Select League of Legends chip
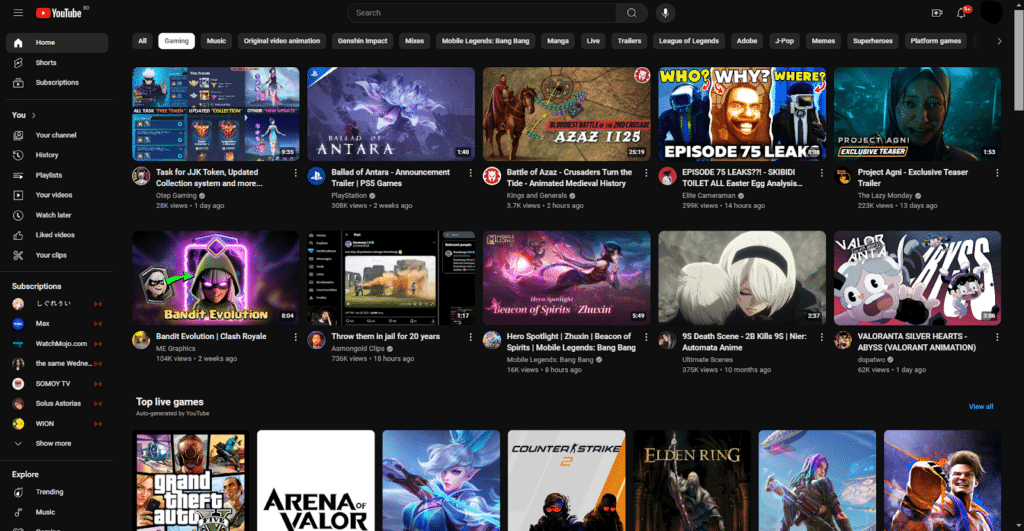 [689, 40]
